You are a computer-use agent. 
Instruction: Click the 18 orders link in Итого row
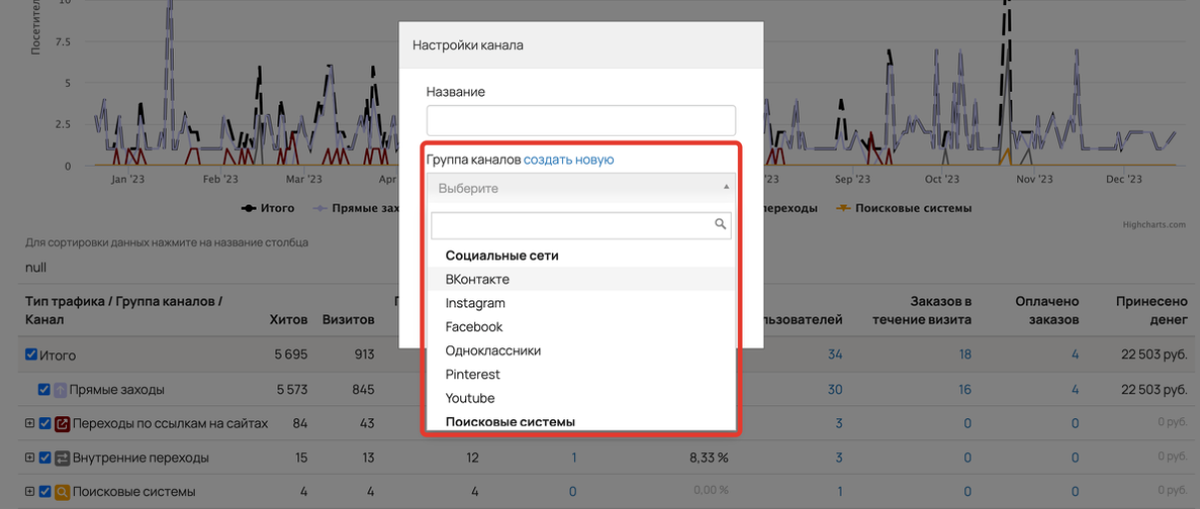click(965, 355)
